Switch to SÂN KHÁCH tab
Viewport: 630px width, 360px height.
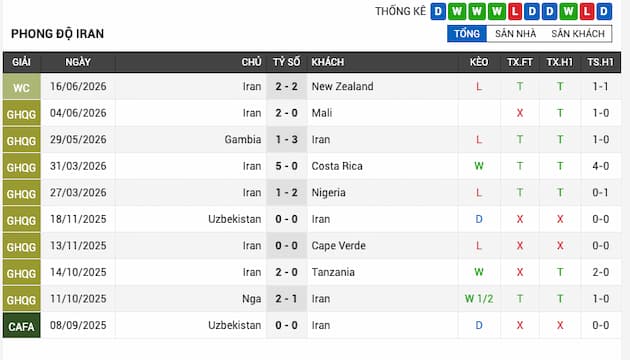(x=578, y=34)
